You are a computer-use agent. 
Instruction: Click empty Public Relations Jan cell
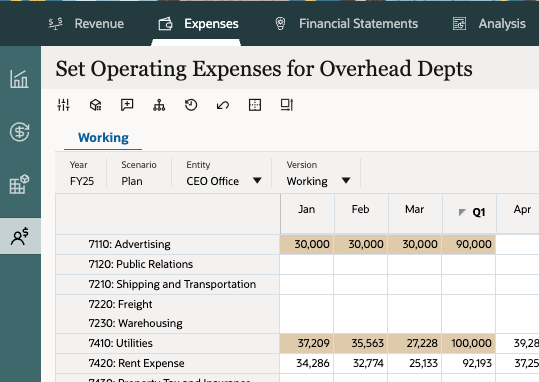click(307, 264)
